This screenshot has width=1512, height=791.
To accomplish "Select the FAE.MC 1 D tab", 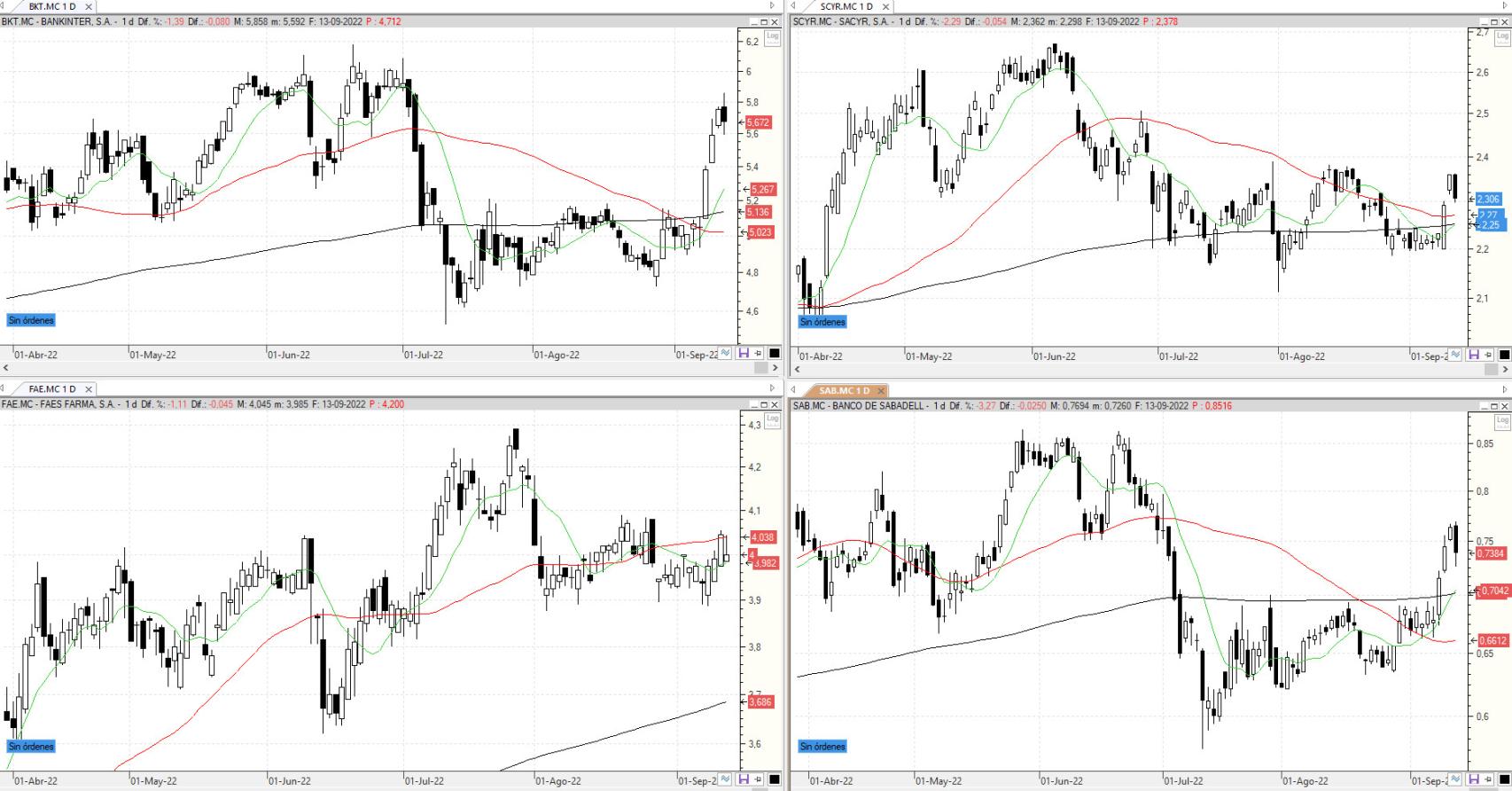I will coord(51,389).
